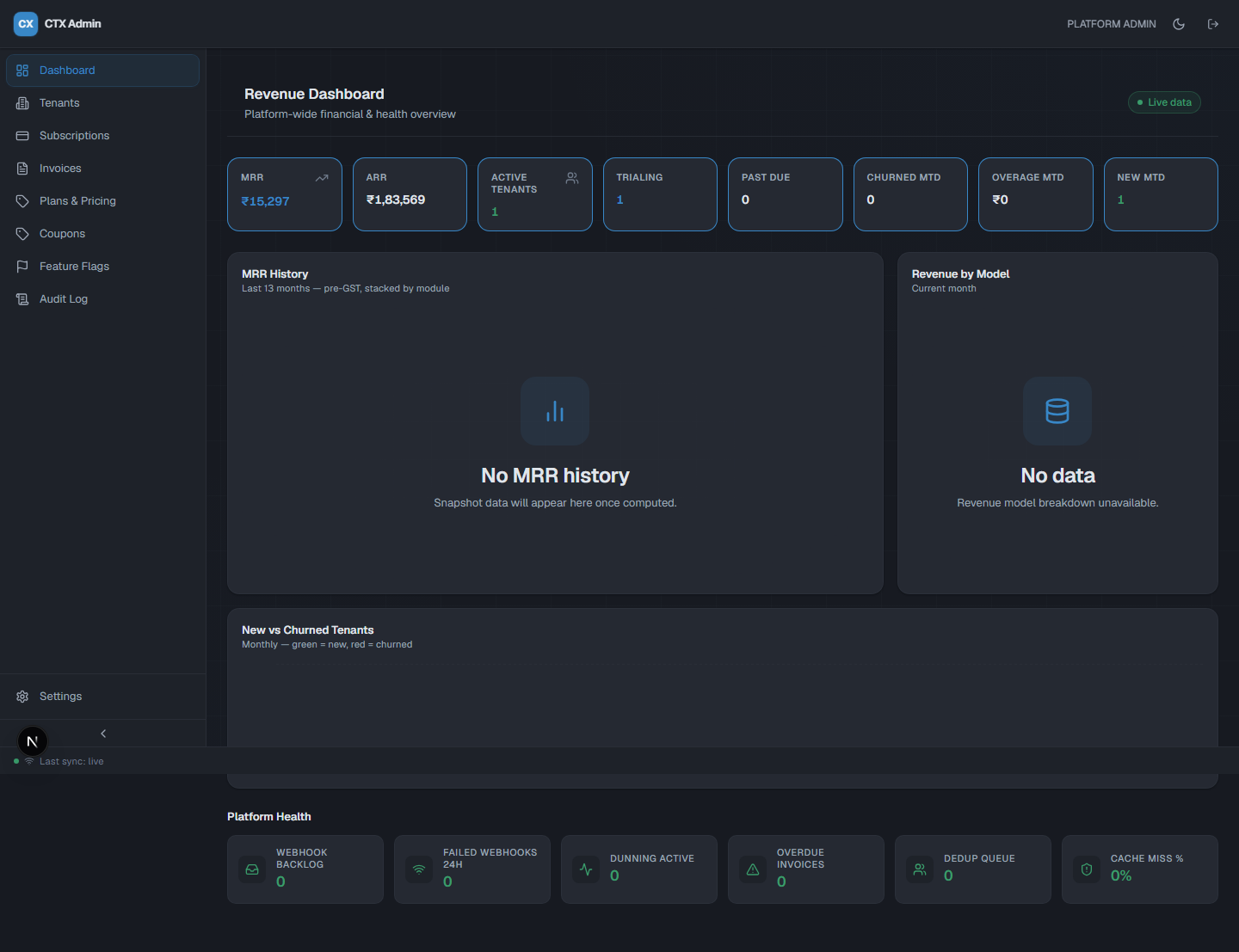Image resolution: width=1239 pixels, height=952 pixels.
Task: Collapse the sidebar with chevron arrow
Action: point(103,734)
